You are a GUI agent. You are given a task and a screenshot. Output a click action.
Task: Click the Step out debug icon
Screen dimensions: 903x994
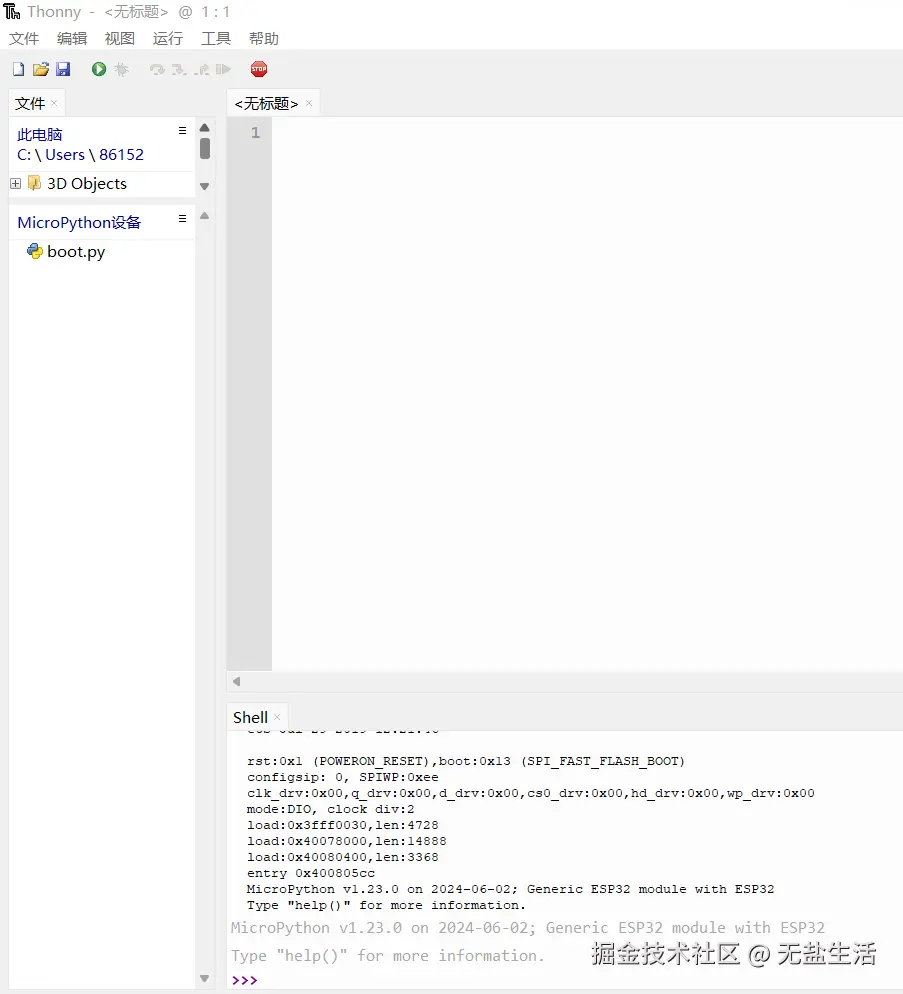(x=202, y=69)
